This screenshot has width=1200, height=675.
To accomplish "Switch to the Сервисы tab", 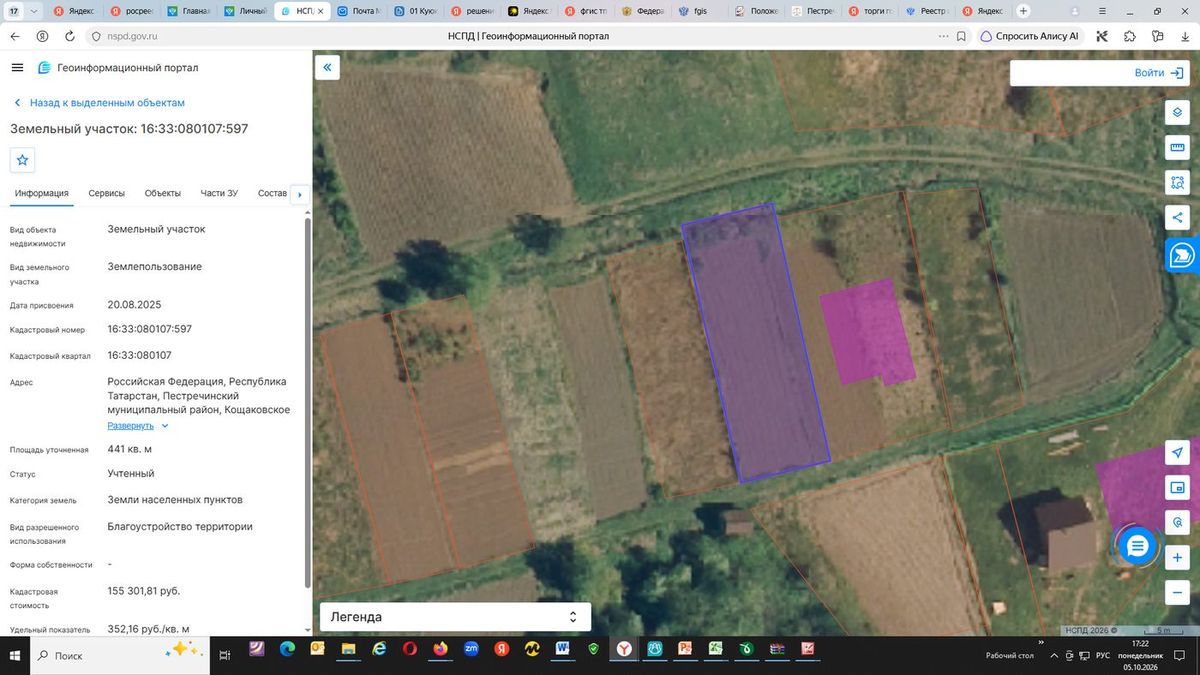I will pos(107,193).
